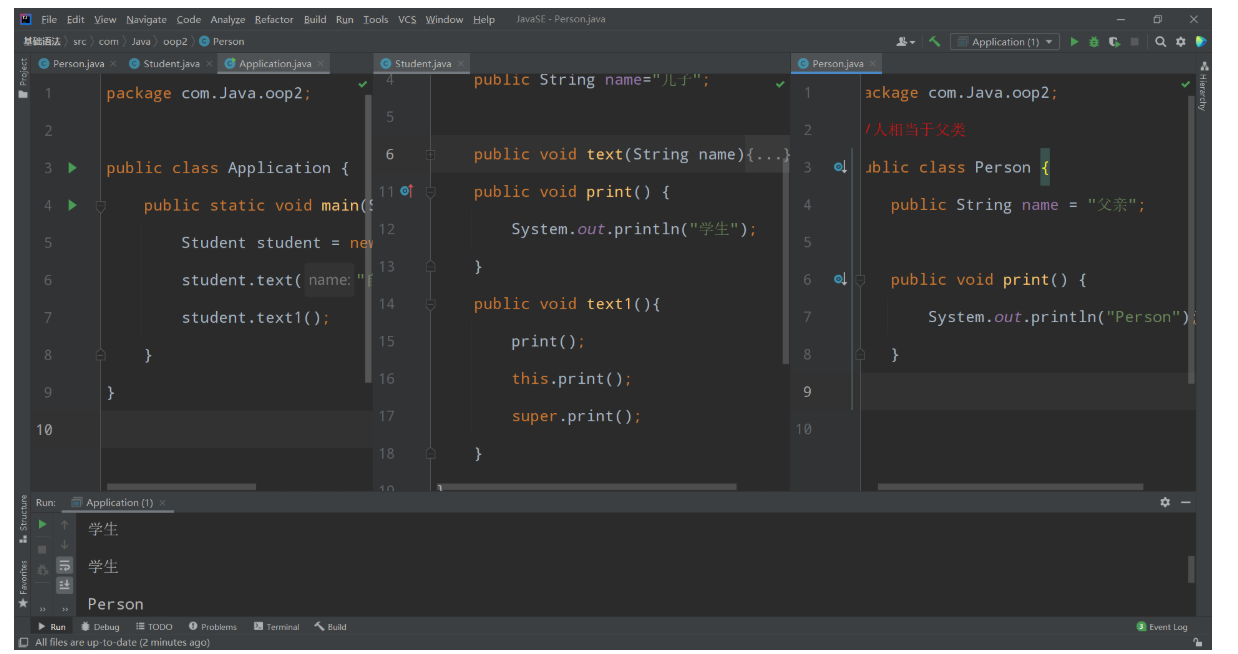The image size is (1238, 654).
Task: Hide the Run tool window with minus icon
Action: coord(1186,502)
